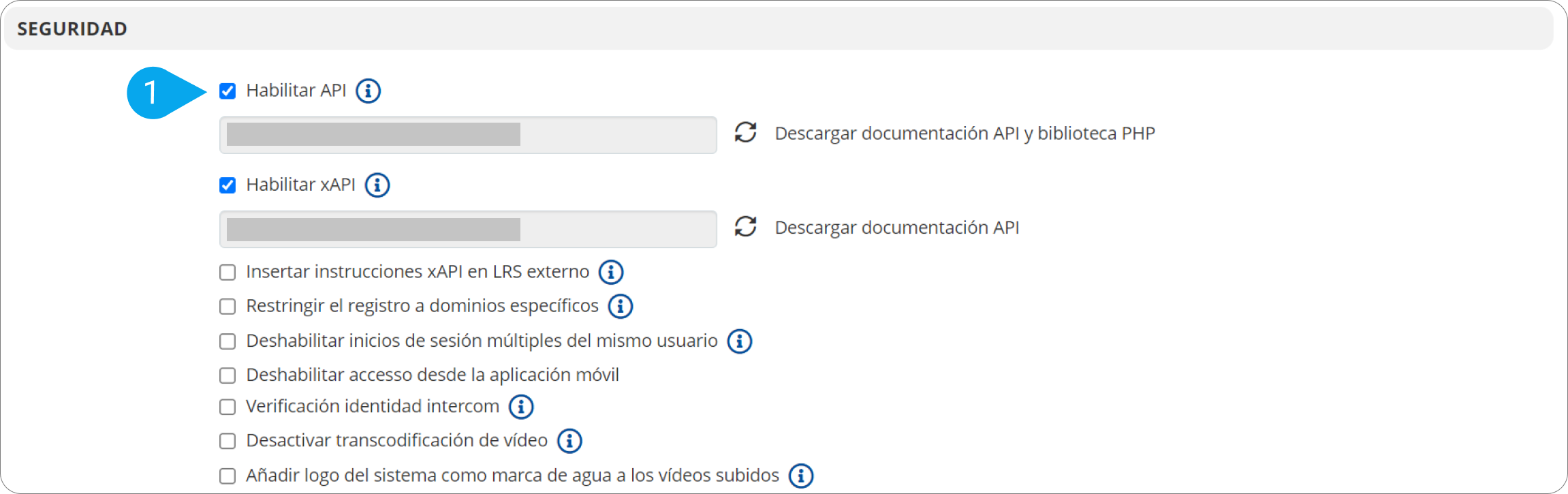1568x494 pixels.
Task: Check Deshabilitar inicios de sesión múltiples del mismo usuario
Action: pos(228,341)
